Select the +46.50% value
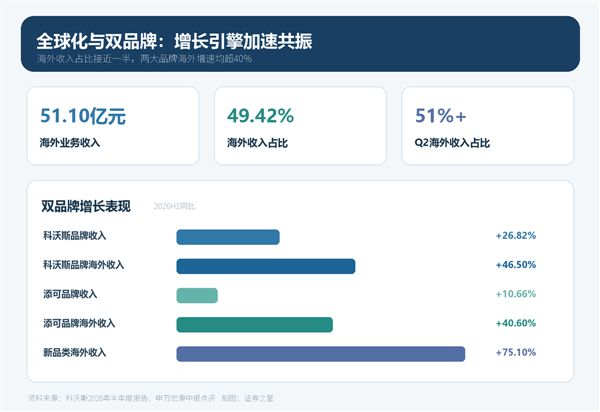Viewport: 600px width, 412px height. [516, 265]
